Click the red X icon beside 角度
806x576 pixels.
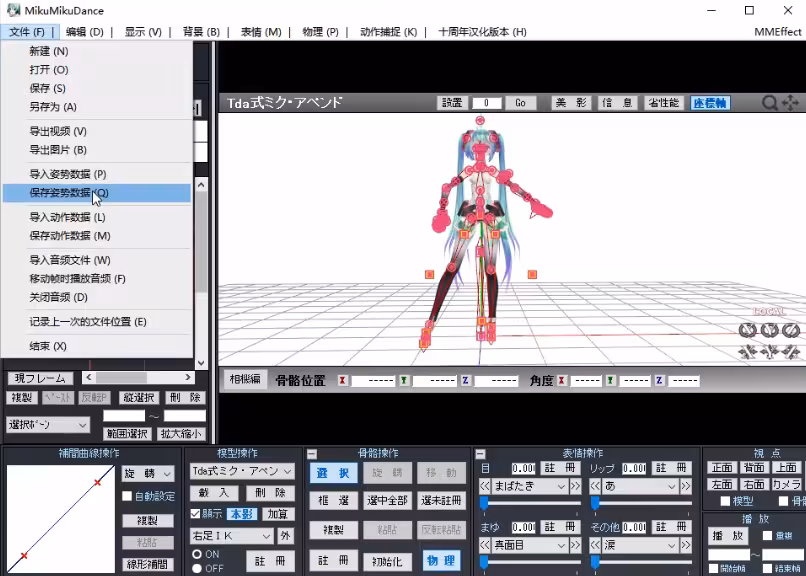click(x=562, y=380)
